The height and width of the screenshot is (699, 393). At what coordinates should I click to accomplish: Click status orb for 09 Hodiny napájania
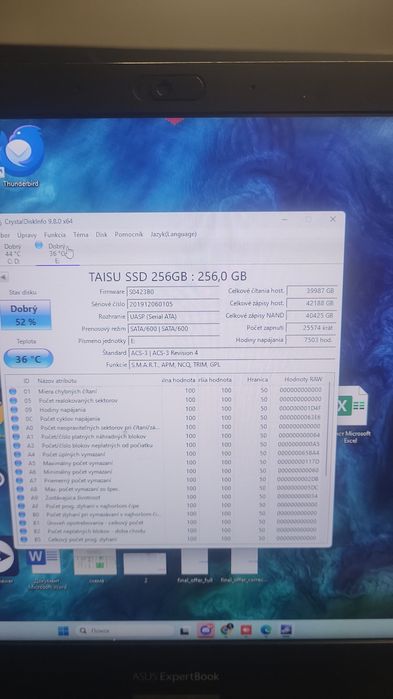coord(14,409)
